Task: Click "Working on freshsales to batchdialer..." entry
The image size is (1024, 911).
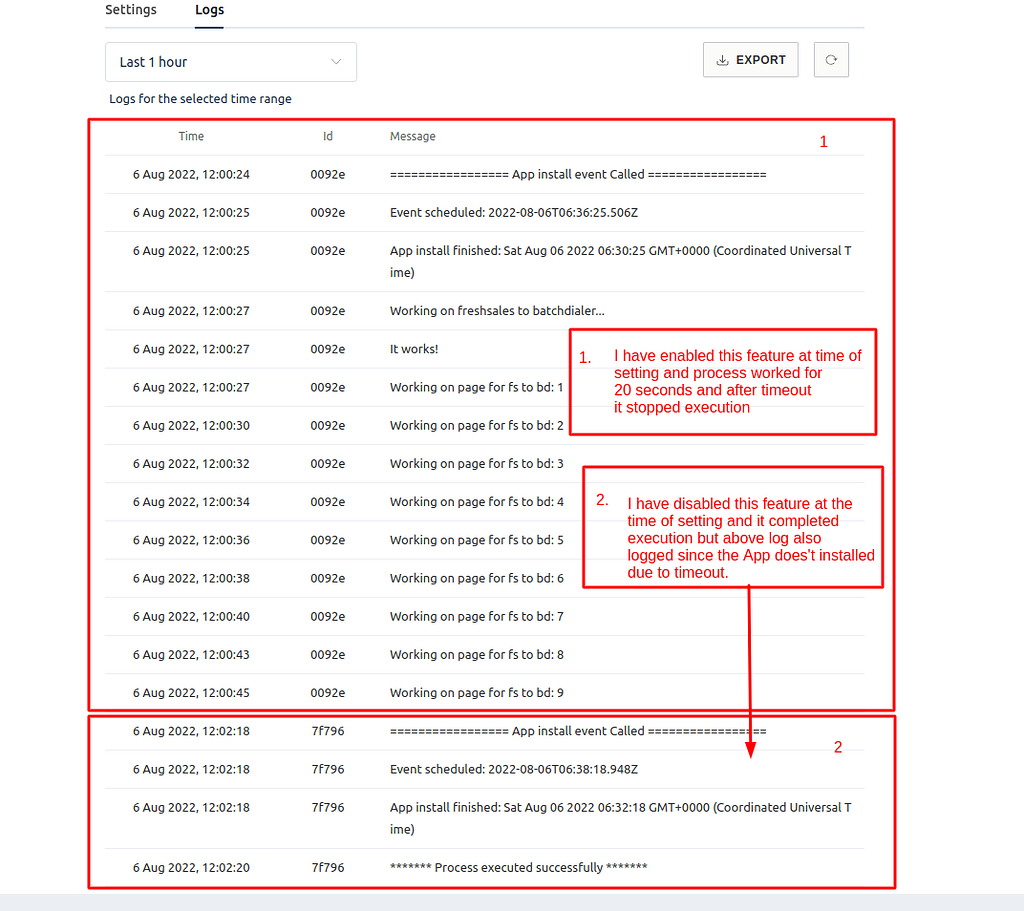Action: coord(497,311)
